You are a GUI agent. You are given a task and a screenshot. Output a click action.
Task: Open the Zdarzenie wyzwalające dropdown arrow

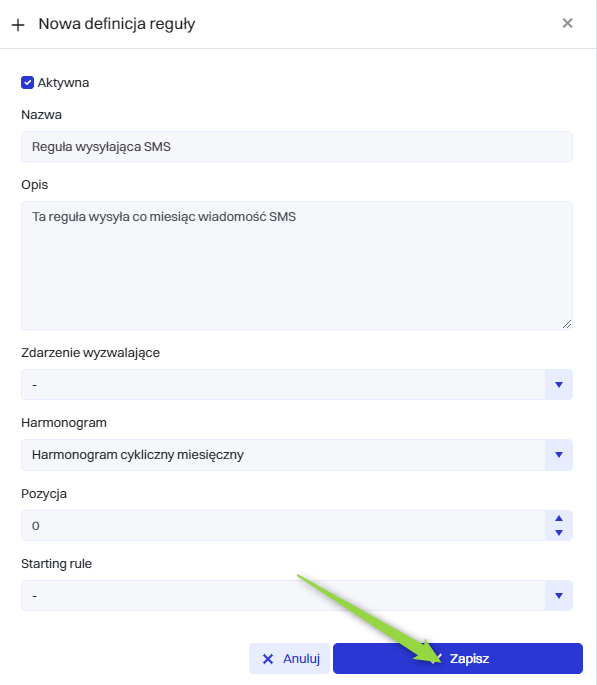point(559,384)
